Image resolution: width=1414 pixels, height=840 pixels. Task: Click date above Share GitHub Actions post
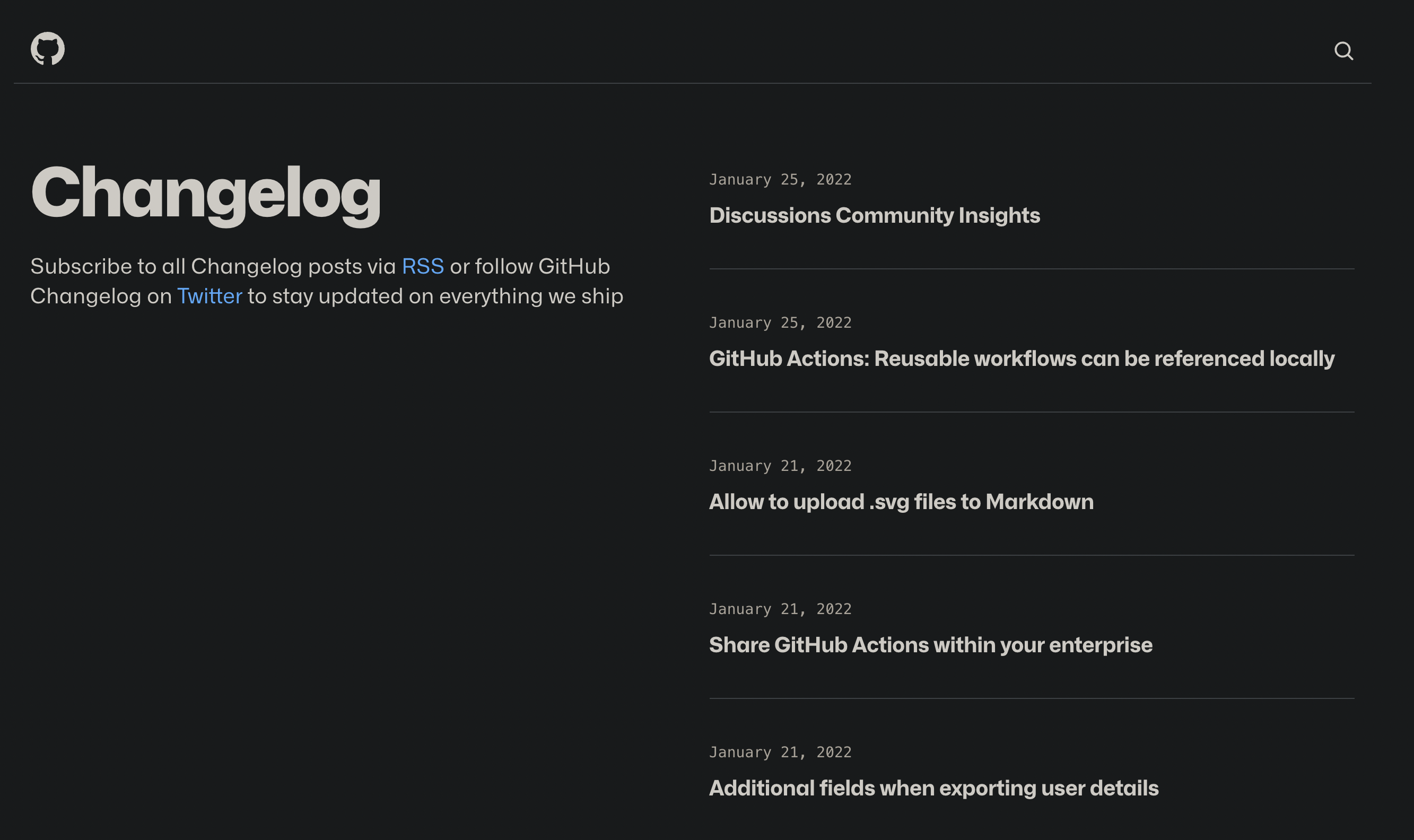(x=780, y=610)
